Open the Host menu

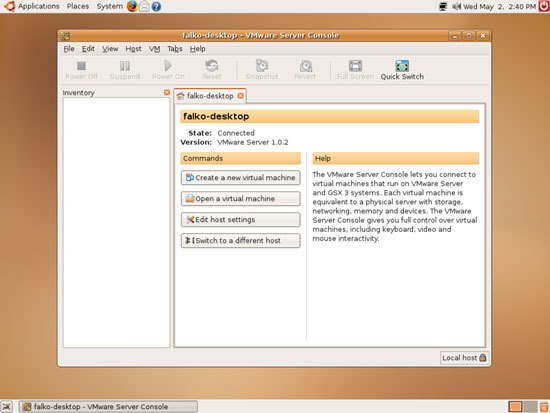coord(133,49)
